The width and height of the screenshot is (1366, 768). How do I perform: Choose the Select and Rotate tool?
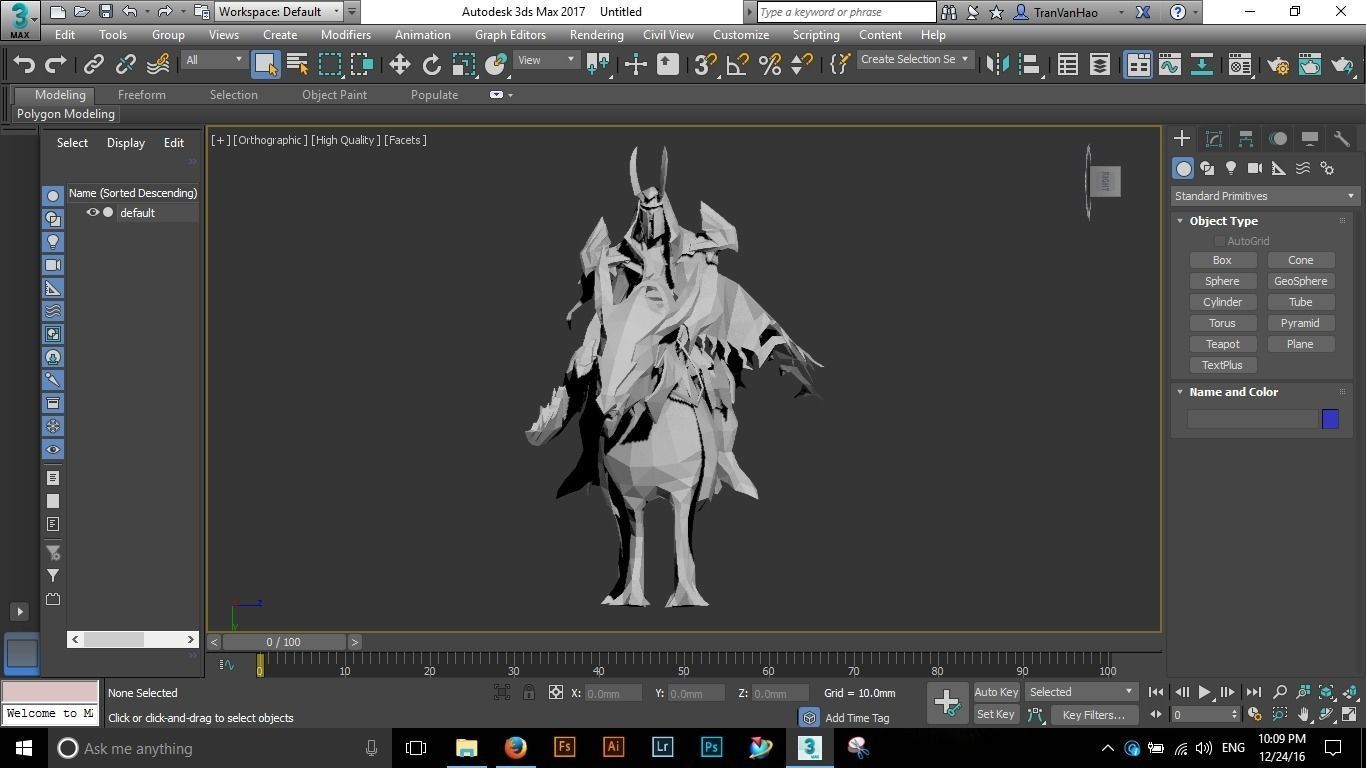432,64
